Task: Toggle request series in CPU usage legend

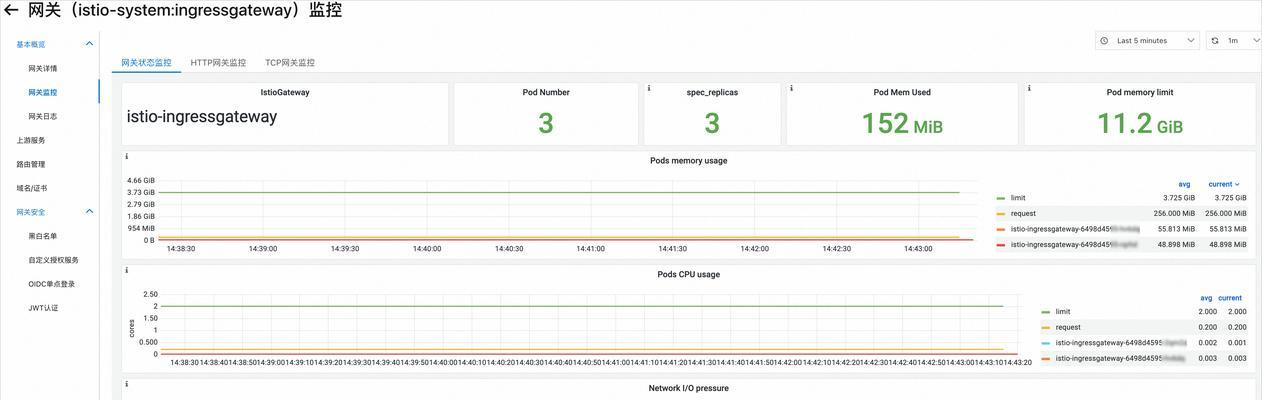Action: (1068, 327)
